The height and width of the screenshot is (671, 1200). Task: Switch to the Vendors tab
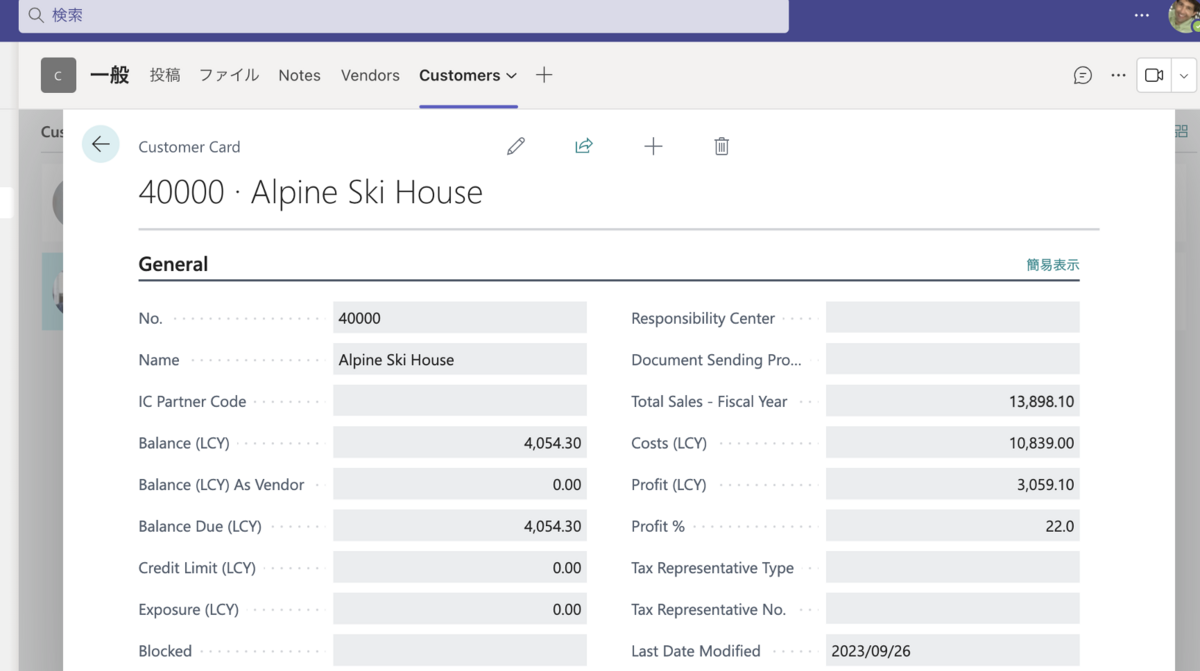click(370, 75)
